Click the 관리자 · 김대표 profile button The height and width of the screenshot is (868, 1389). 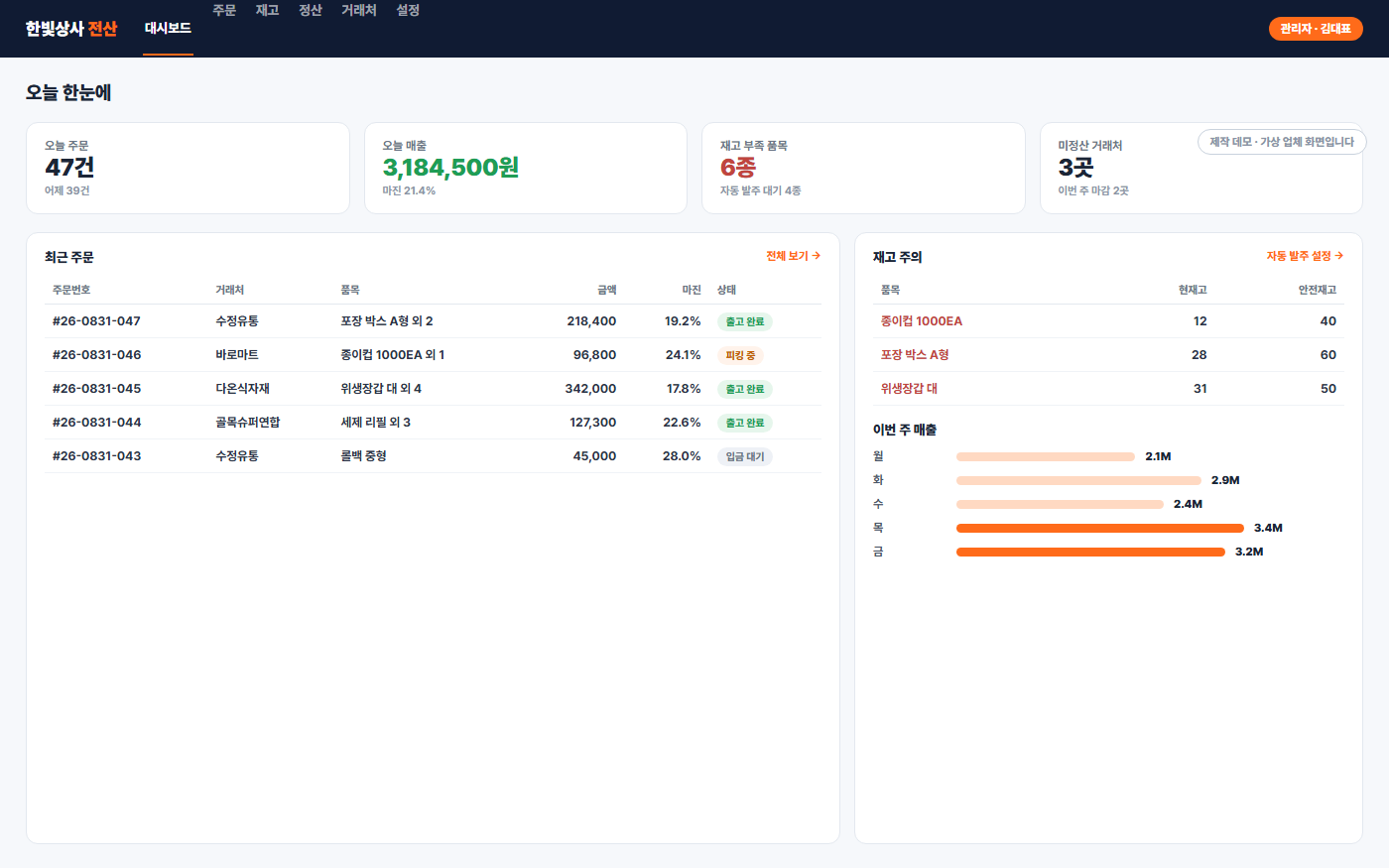1316,29
